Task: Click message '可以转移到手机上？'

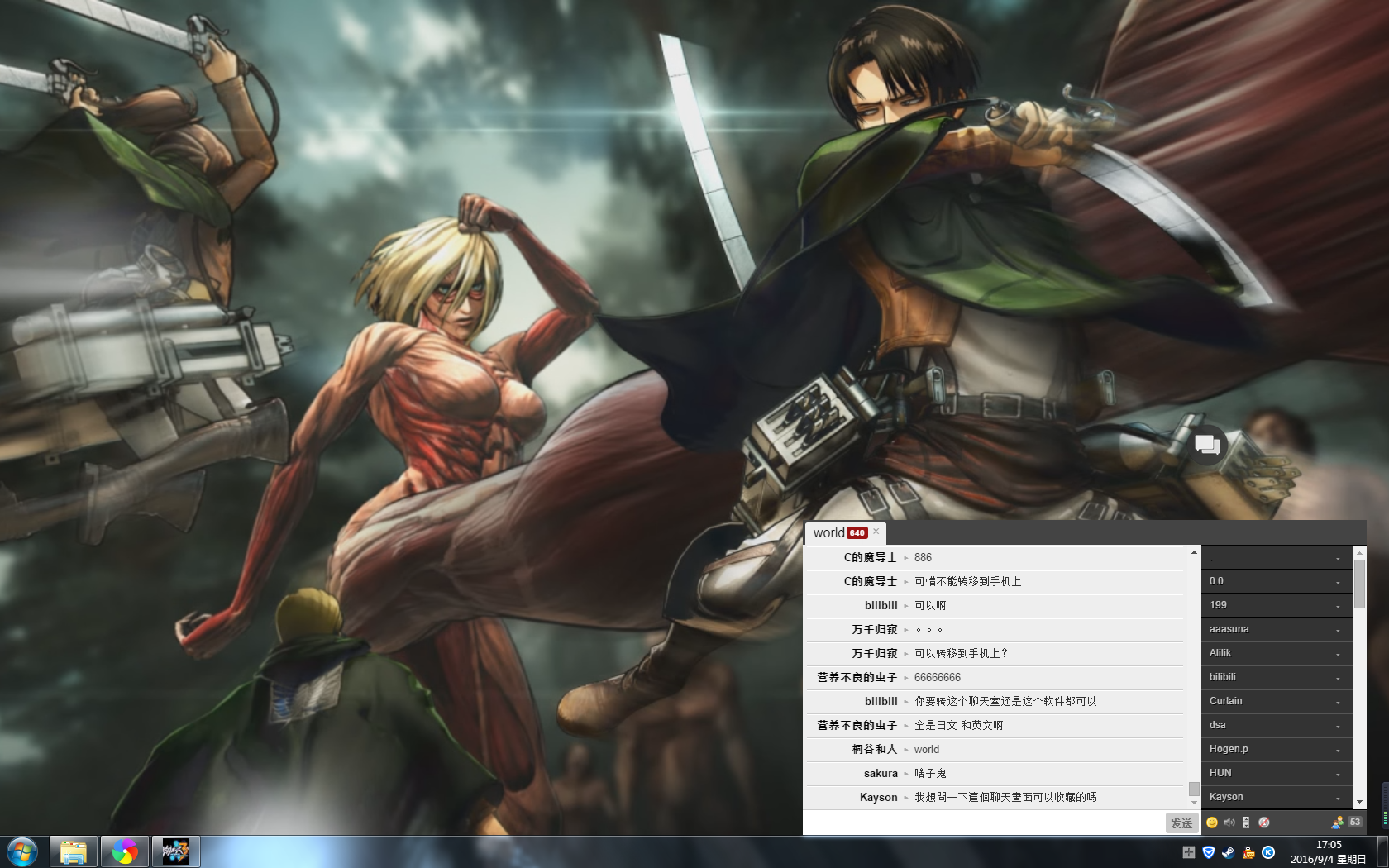Action: click(x=962, y=653)
